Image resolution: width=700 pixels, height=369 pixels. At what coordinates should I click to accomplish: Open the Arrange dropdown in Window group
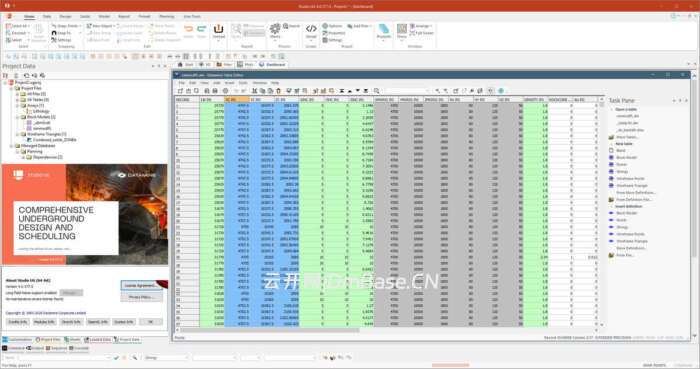pyautogui.click(x=421, y=26)
